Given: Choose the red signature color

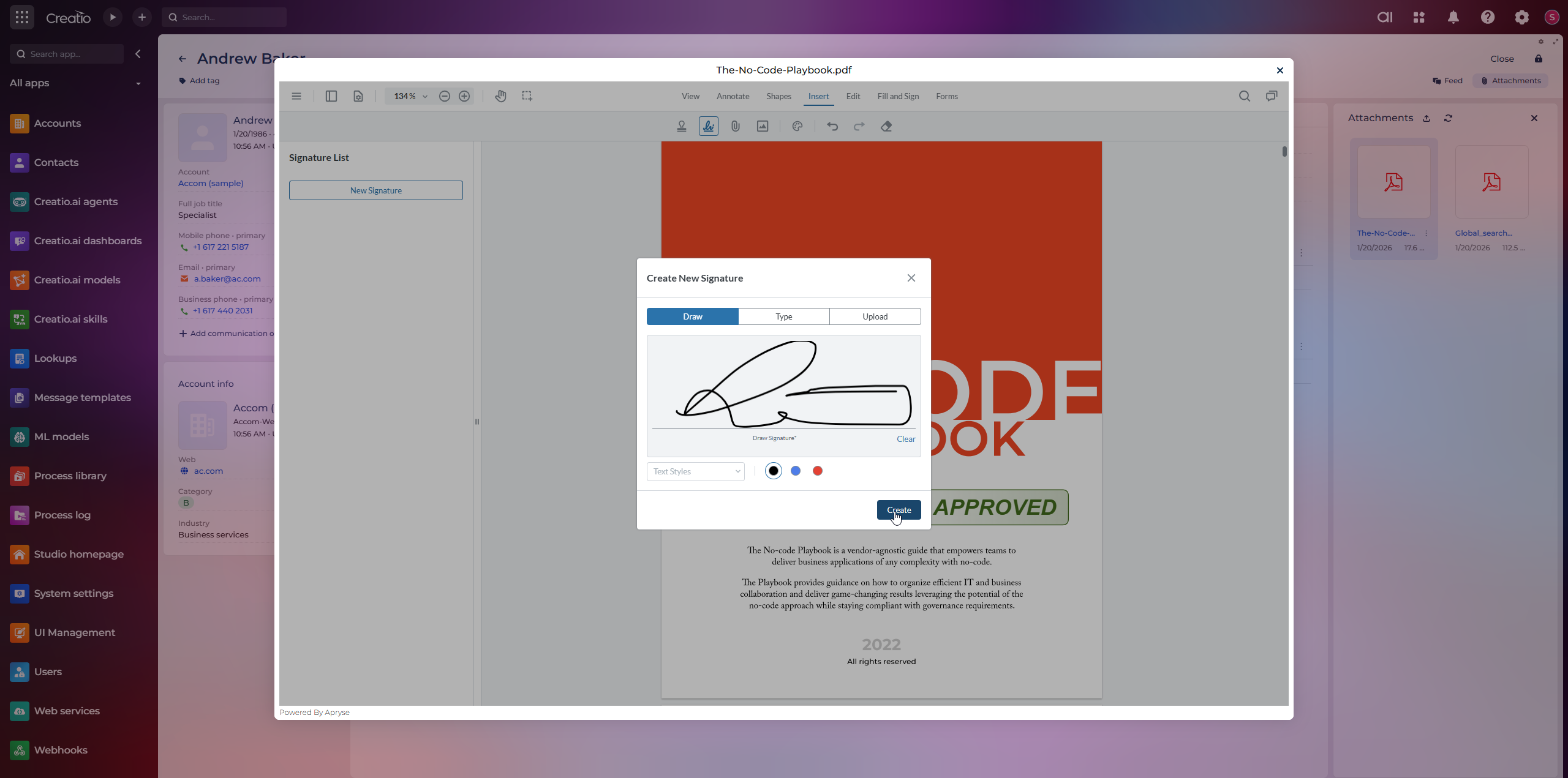Looking at the screenshot, I should click(x=817, y=471).
